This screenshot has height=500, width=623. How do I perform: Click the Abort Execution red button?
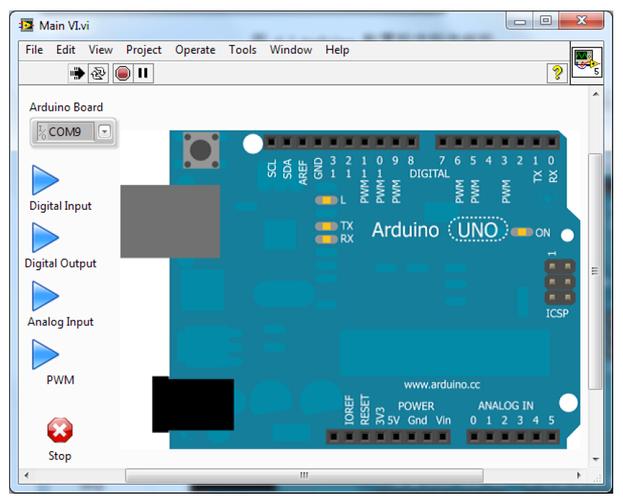coord(122,74)
